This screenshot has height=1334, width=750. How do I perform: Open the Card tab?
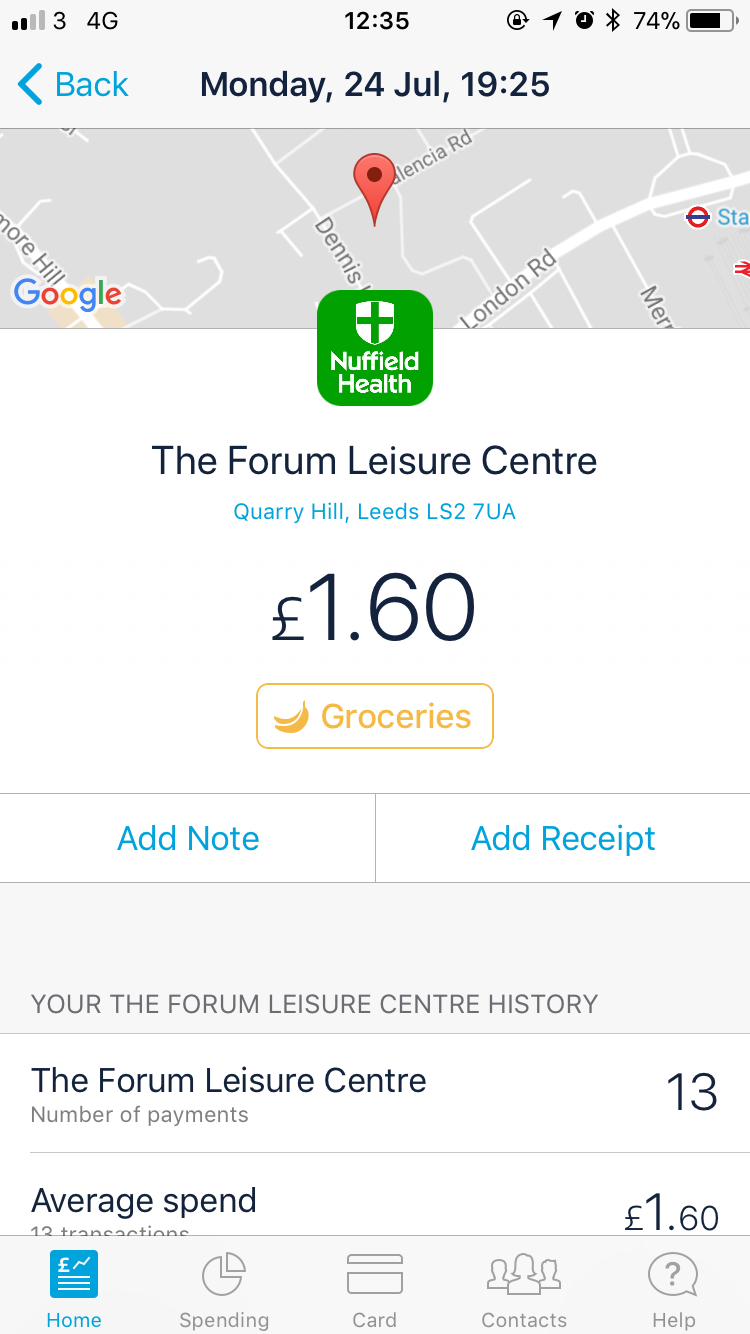[x=375, y=1290]
